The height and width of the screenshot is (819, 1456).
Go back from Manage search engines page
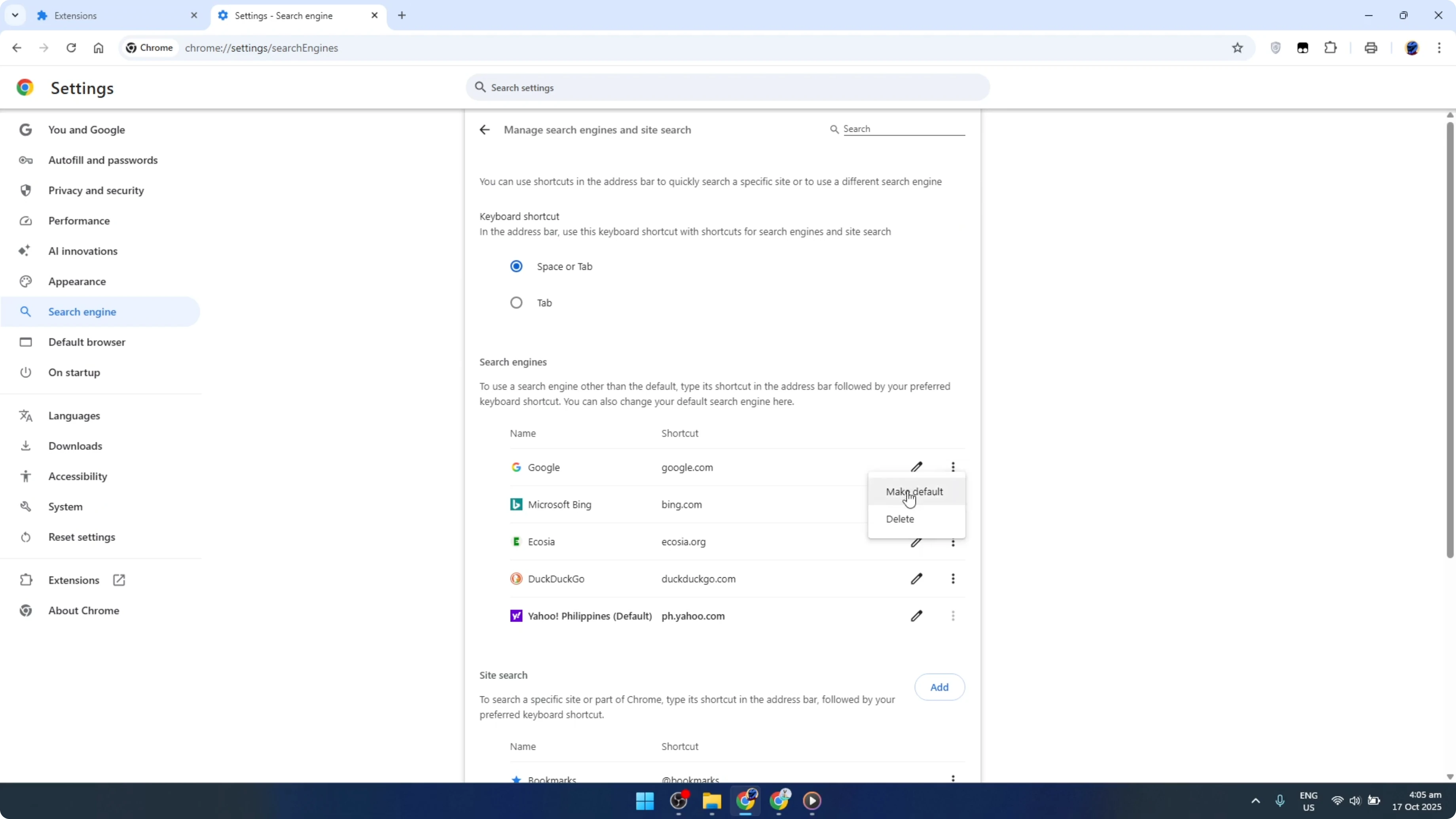[x=484, y=130]
